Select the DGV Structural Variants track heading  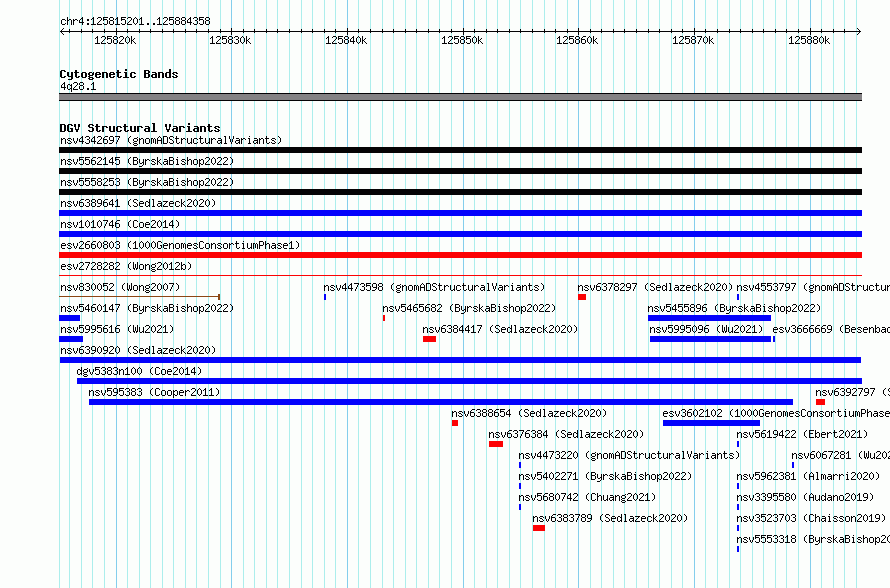point(140,128)
